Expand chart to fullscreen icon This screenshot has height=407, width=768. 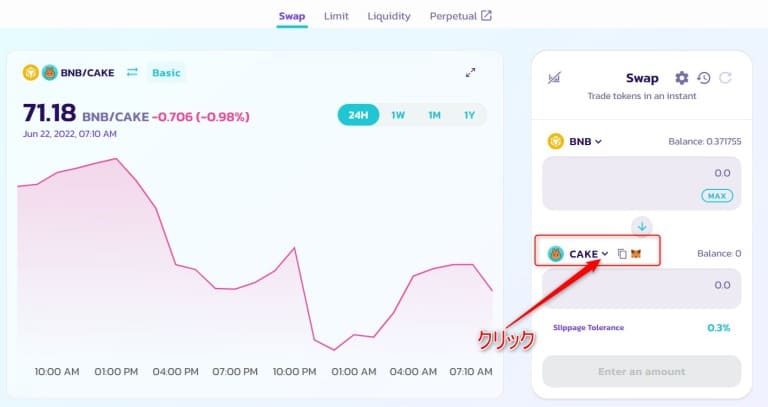click(x=470, y=72)
